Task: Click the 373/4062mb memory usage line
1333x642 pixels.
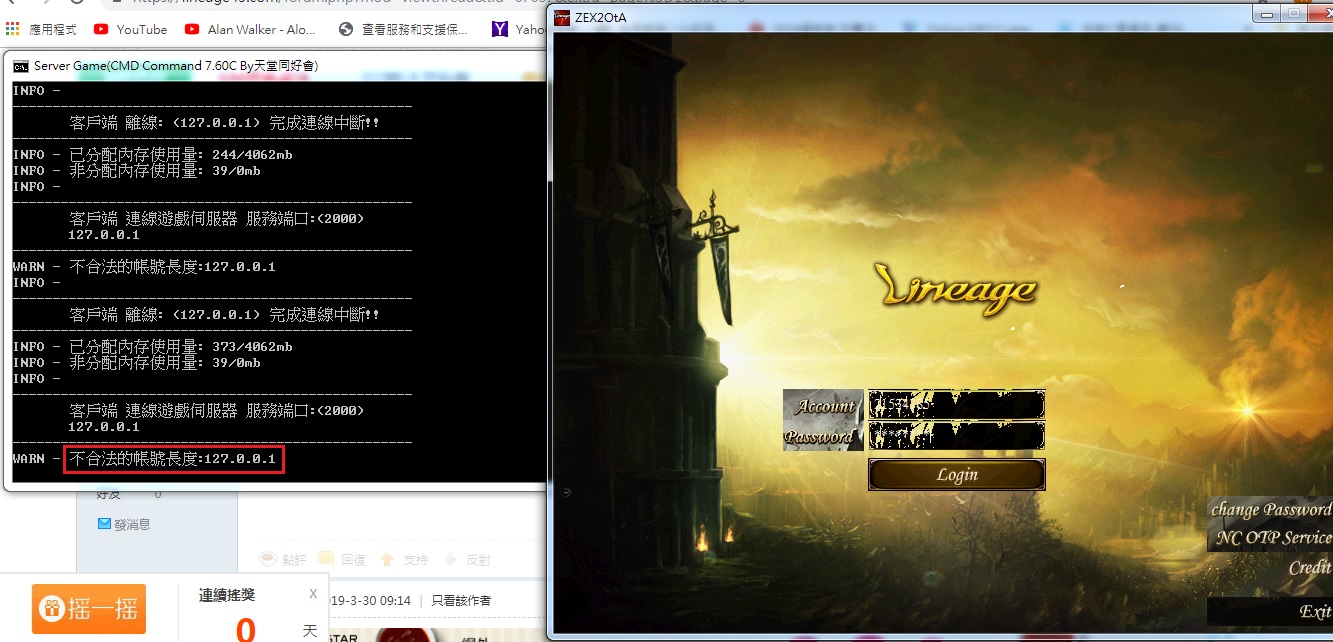Action: [x=152, y=347]
